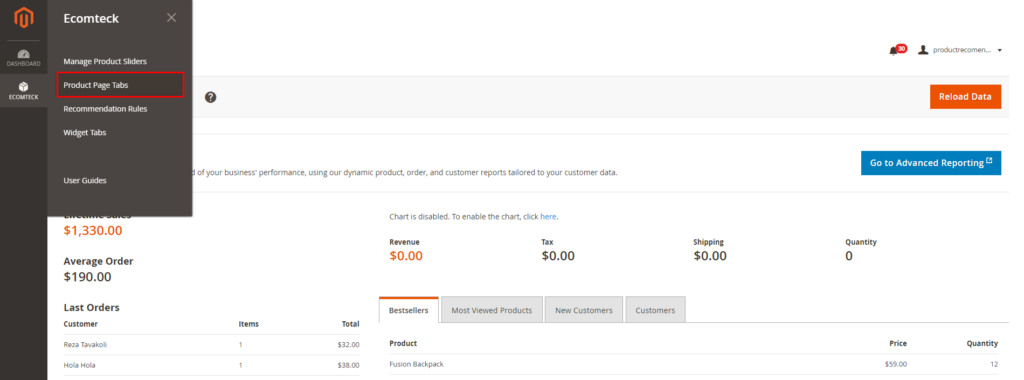Screen dimensions: 1024x380
Task: Open User Guides menu item
Action: (x=85, y=180)
